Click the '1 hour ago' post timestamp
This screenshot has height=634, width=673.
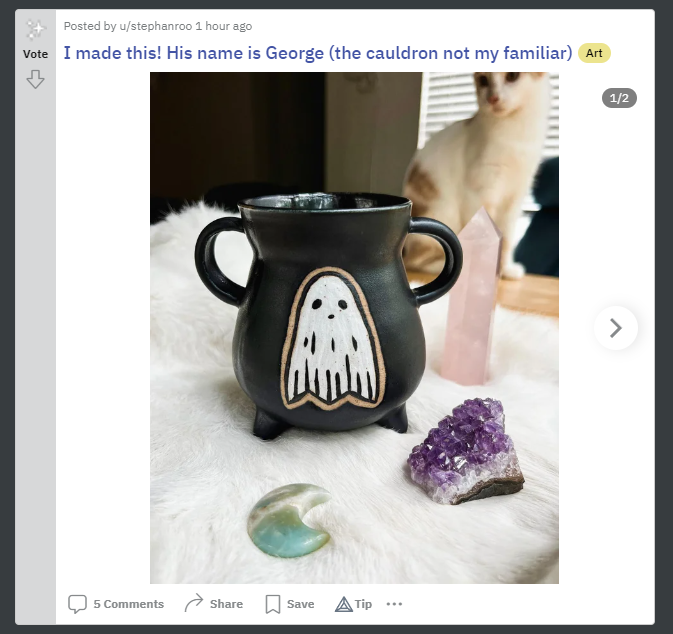(x=224, y=26)
